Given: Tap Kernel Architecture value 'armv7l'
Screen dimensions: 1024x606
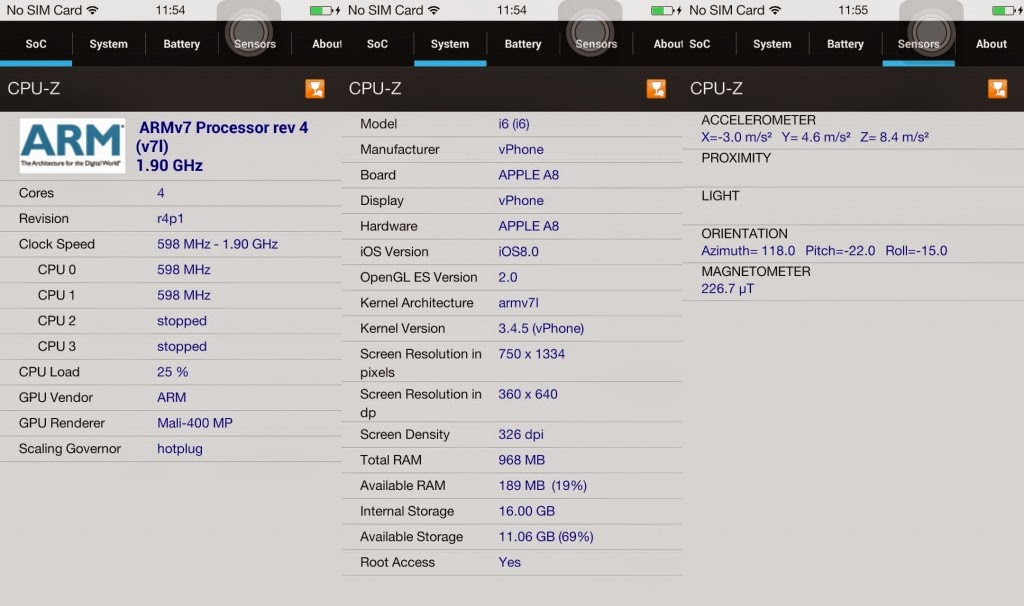Looking at the screenshot, I should [519, 303].
